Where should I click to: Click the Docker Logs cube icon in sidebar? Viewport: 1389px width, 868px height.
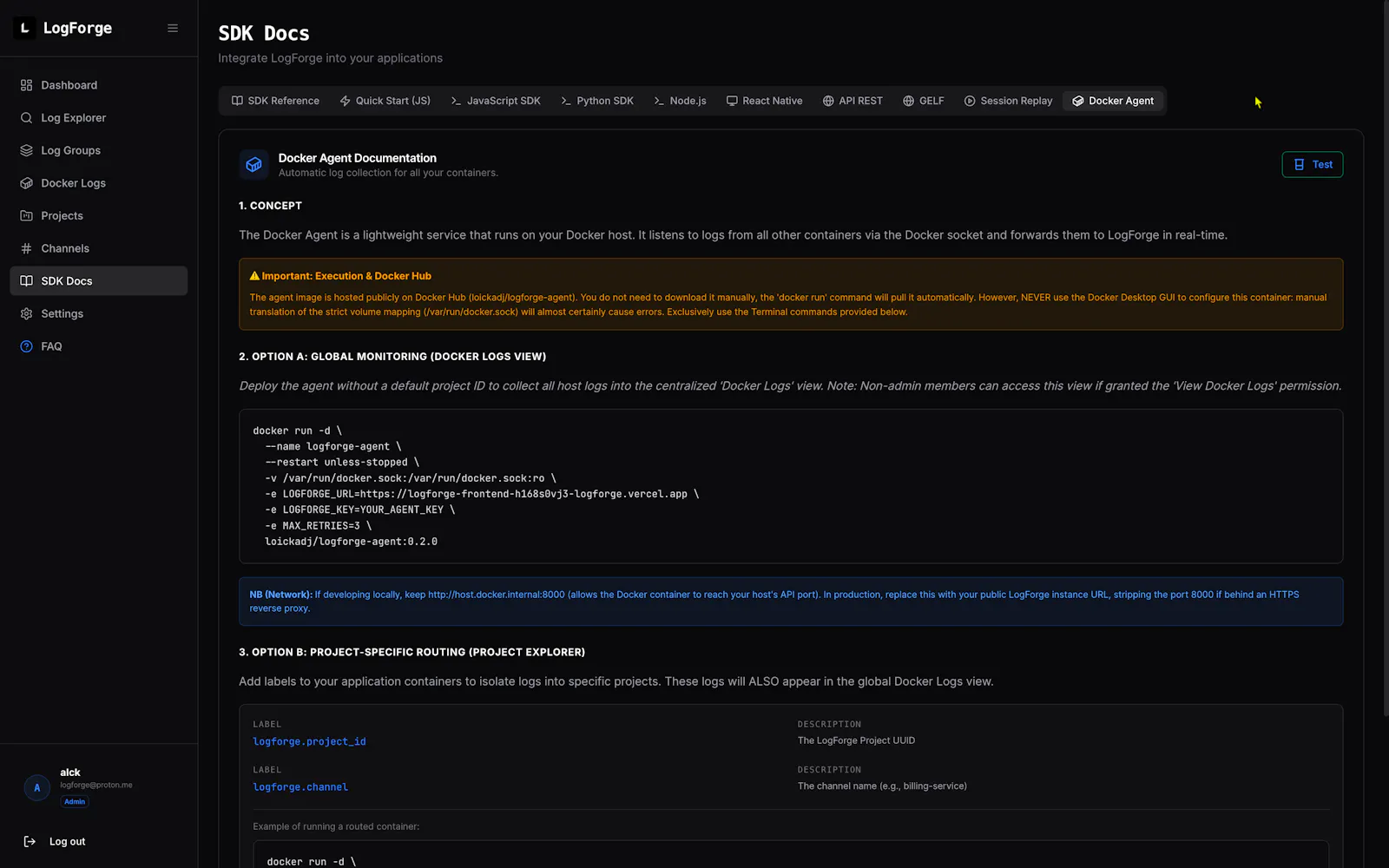tap(26, 183)
